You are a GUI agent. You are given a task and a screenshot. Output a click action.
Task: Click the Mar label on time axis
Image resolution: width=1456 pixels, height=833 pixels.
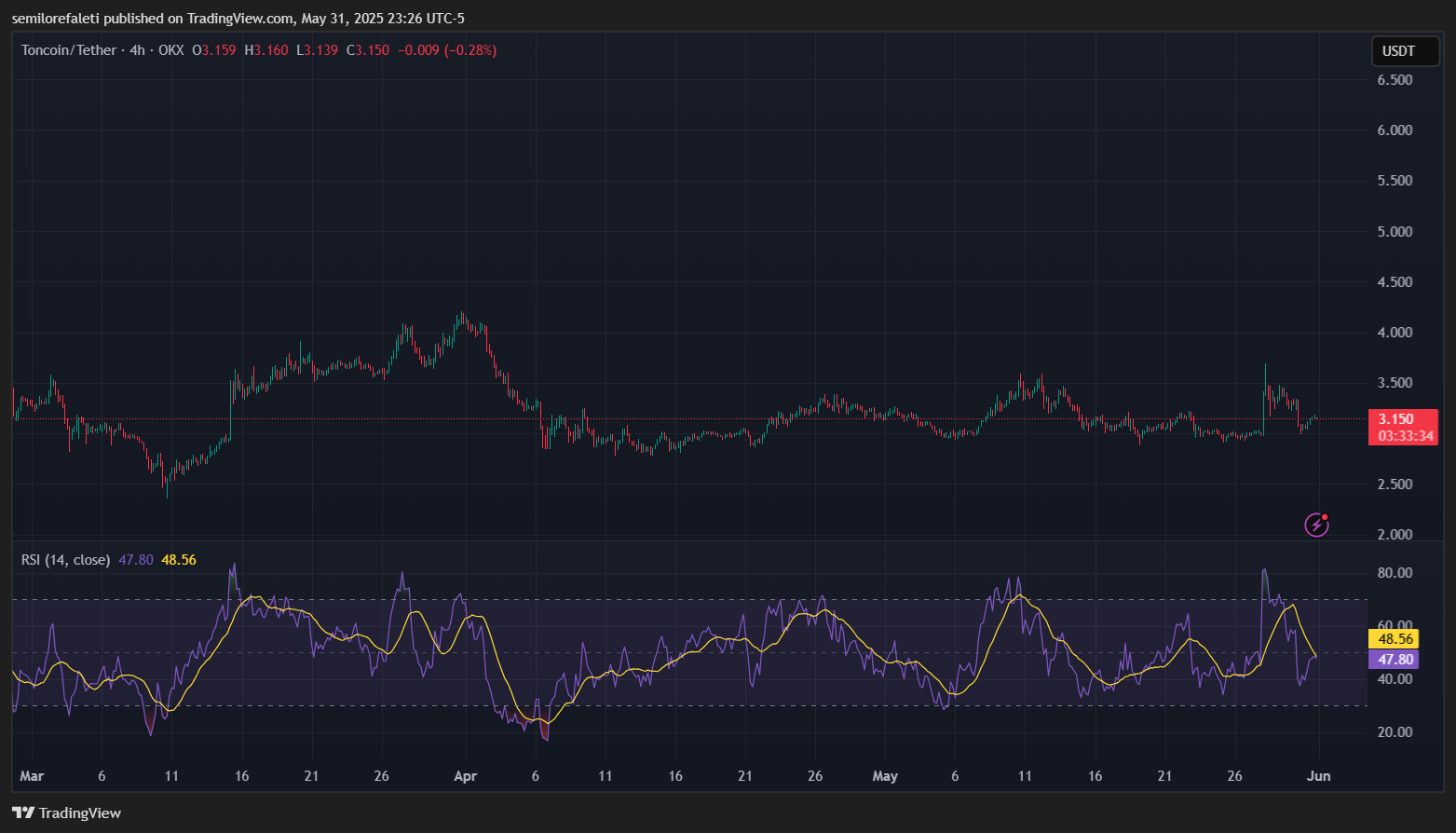(32, 776)
